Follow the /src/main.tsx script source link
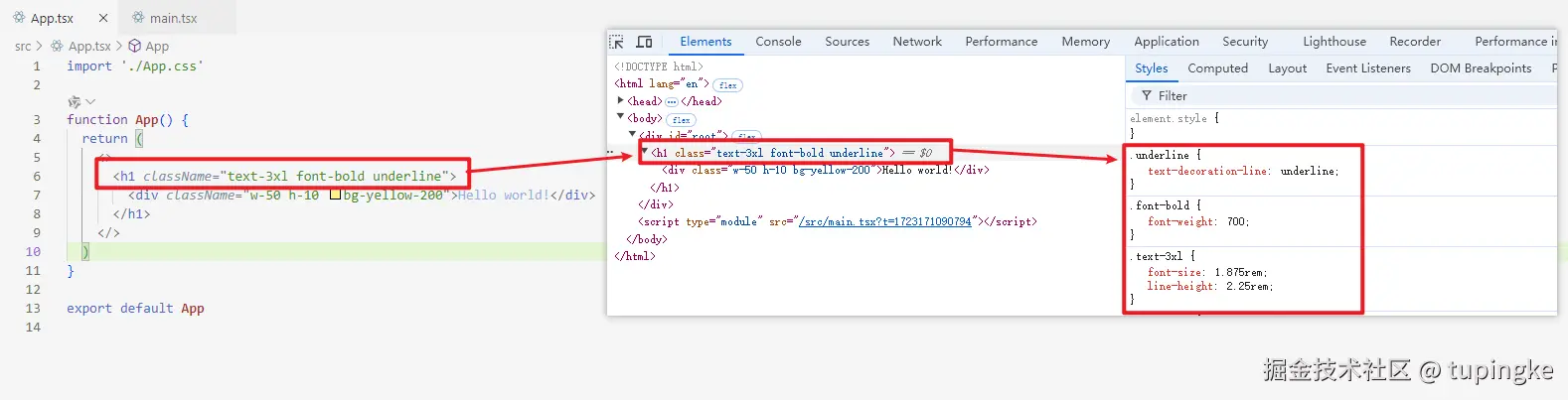Image resolution: width=1568 pixels, height=400 pixels. (x=885, y=221)
